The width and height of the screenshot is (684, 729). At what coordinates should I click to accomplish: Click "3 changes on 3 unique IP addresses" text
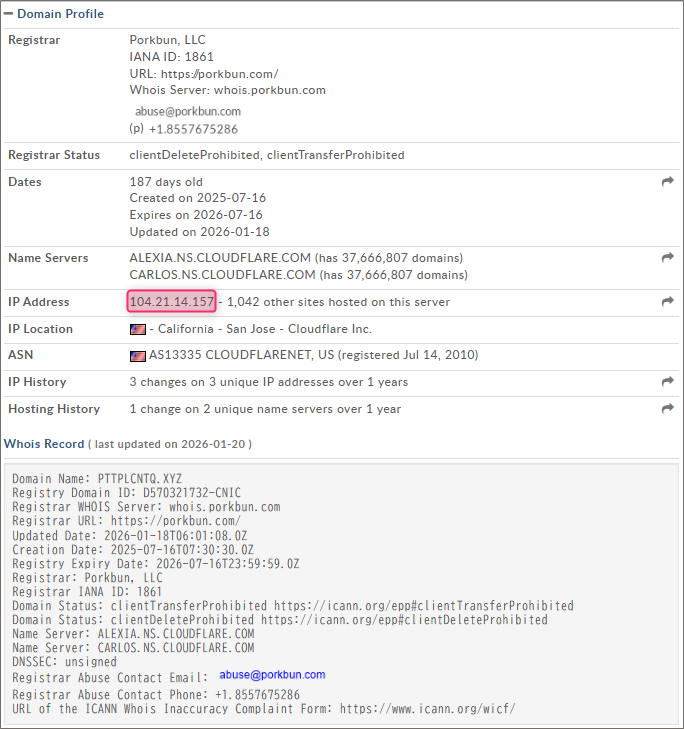(268, 382)
